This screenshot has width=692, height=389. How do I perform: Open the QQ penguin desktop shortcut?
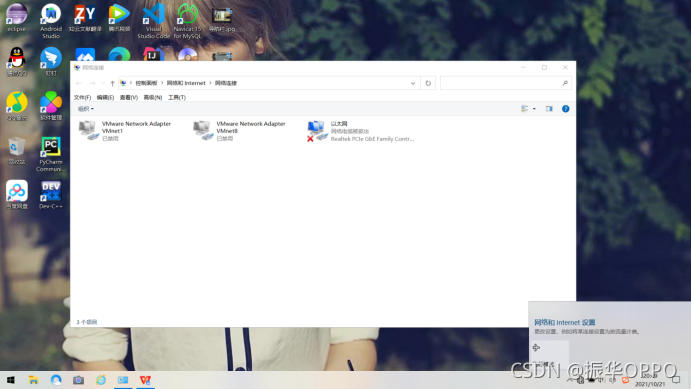(x=17, y=62)
